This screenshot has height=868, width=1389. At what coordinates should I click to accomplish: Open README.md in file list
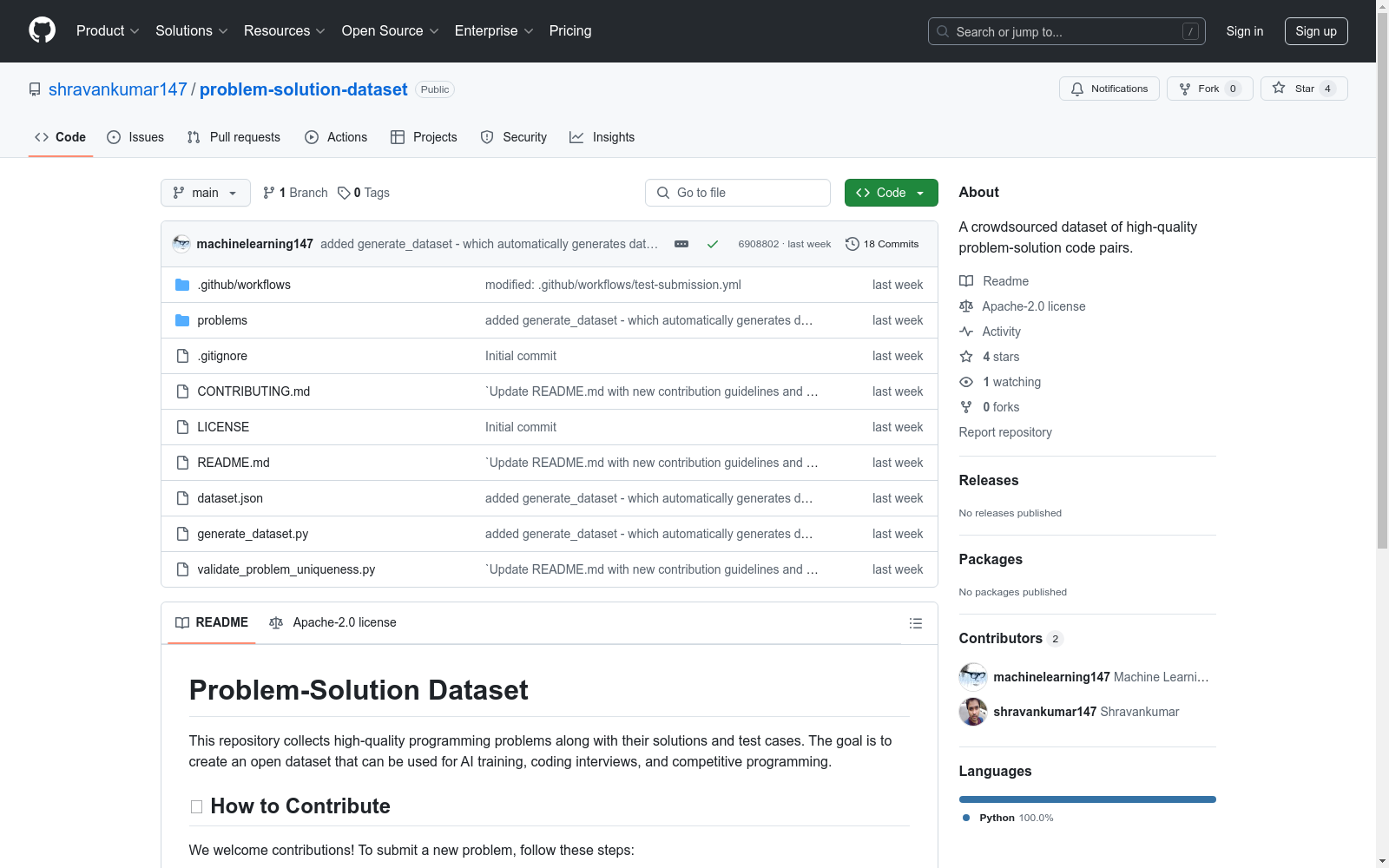(234, 463)
